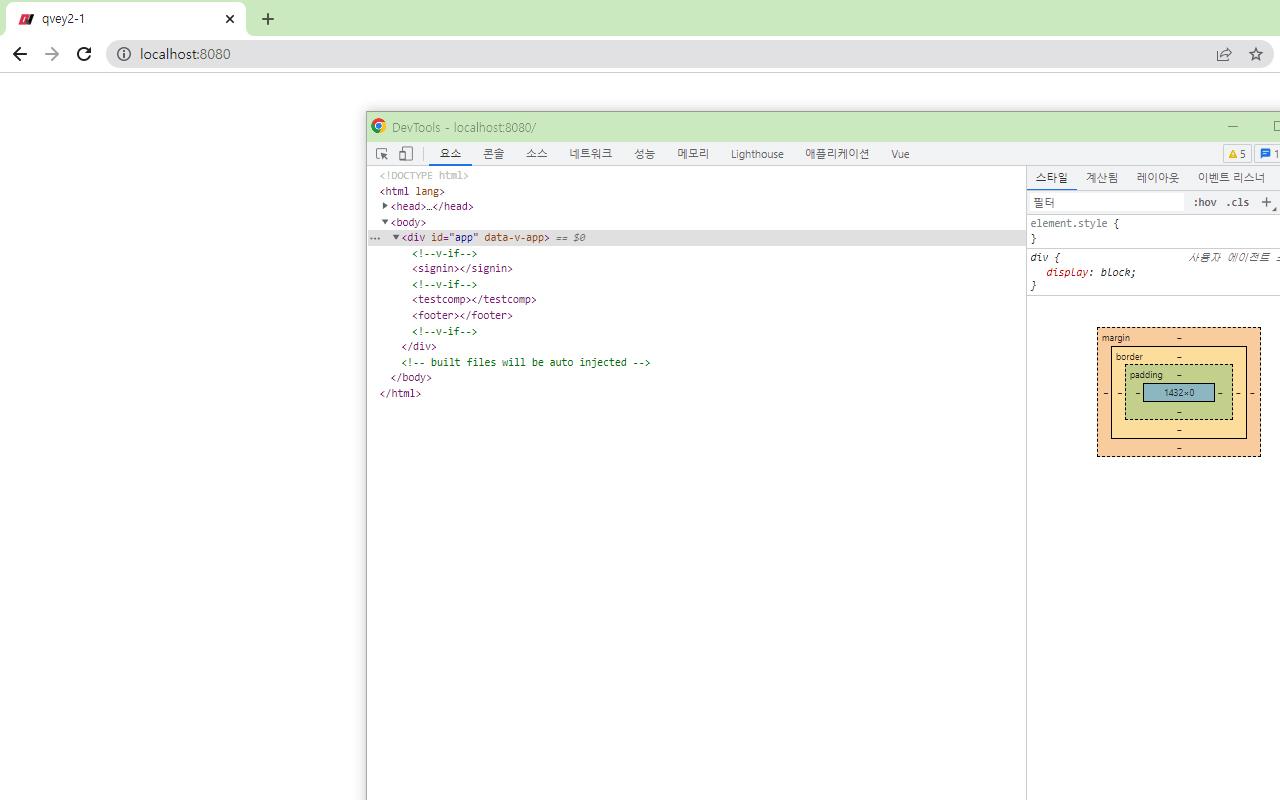1280x800 pixels.
Task: Open site information icon in address bar
Action: 123,54
